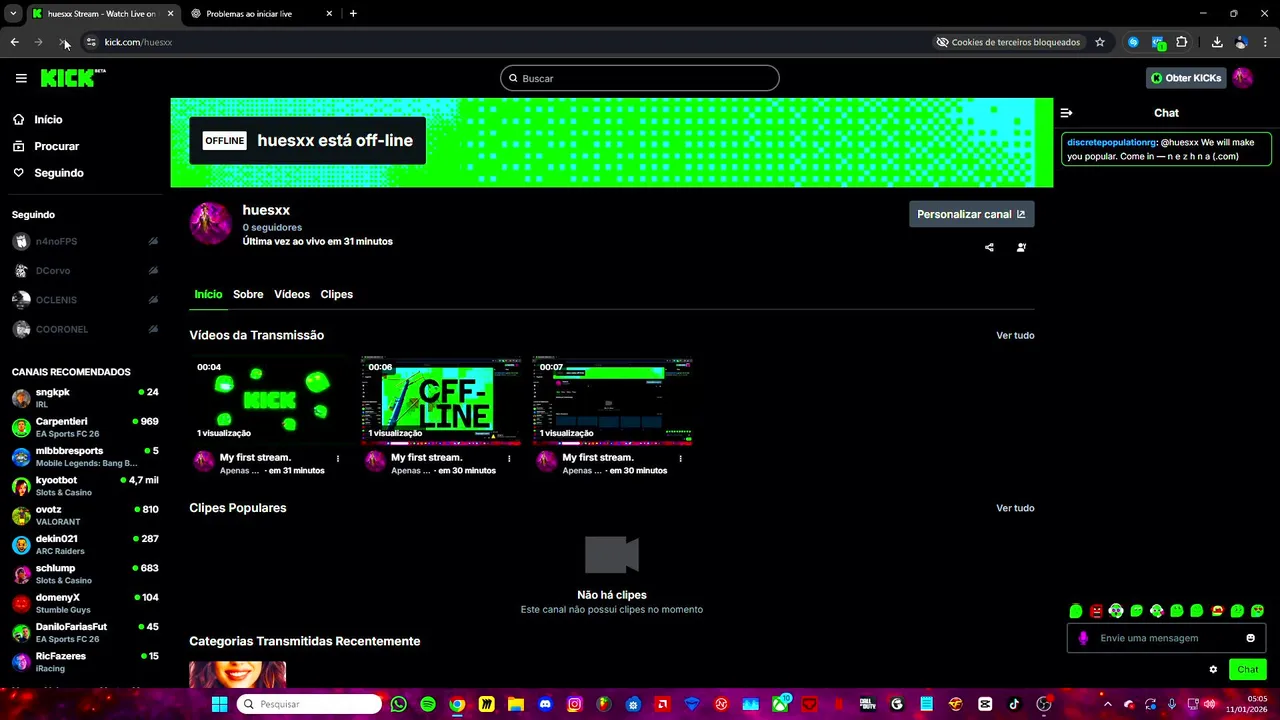Viewport: 1280px width, 720px height.
Task: Open the Shazam extension icon
Action: click(1133, 42)
